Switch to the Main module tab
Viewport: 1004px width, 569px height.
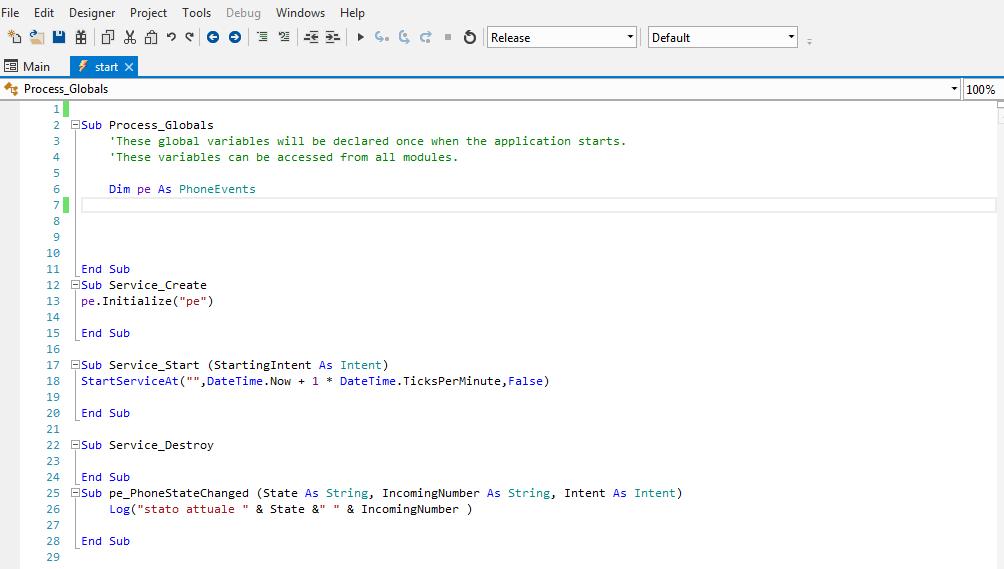[28, 66]
